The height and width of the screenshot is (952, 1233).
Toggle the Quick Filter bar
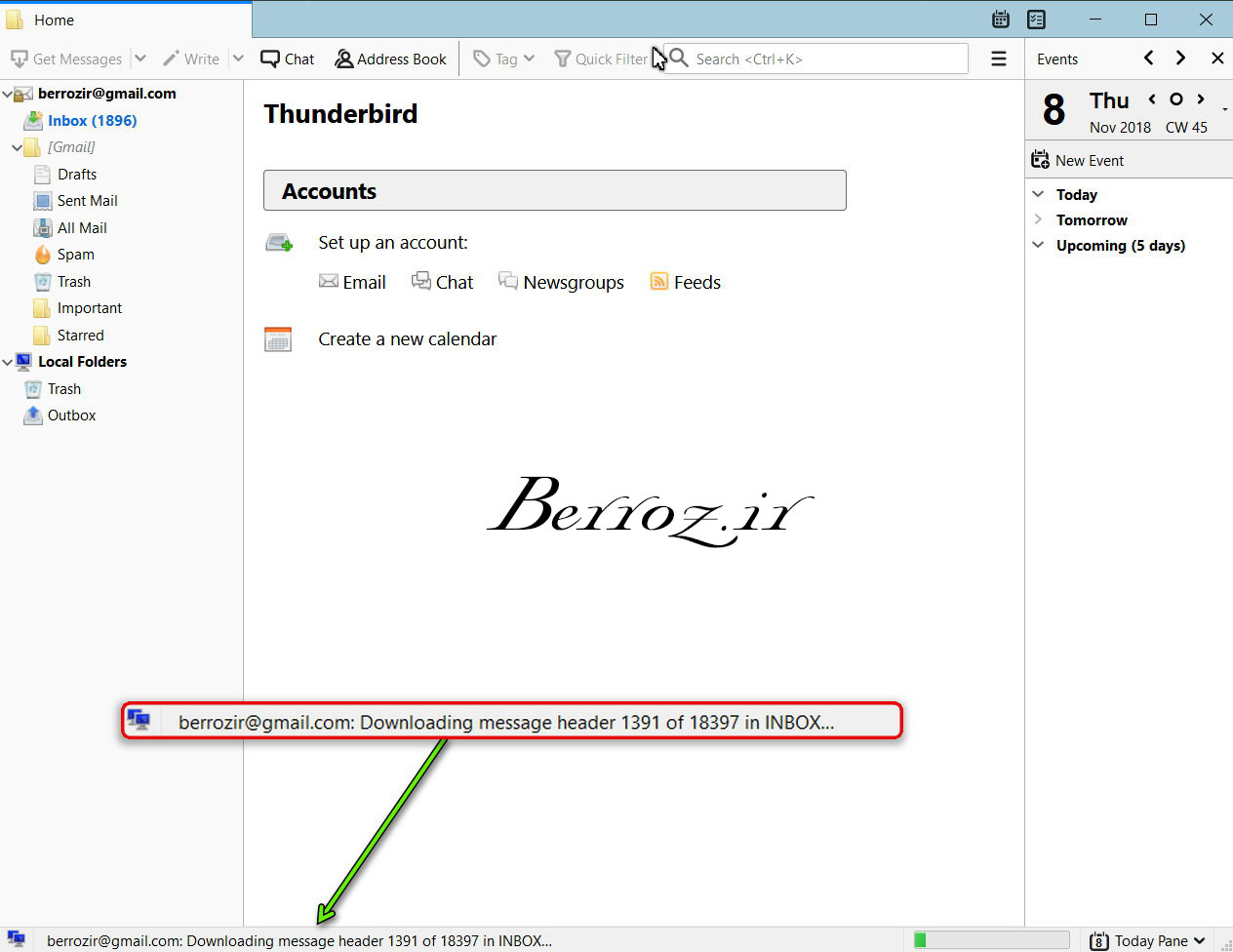[601, 59]
